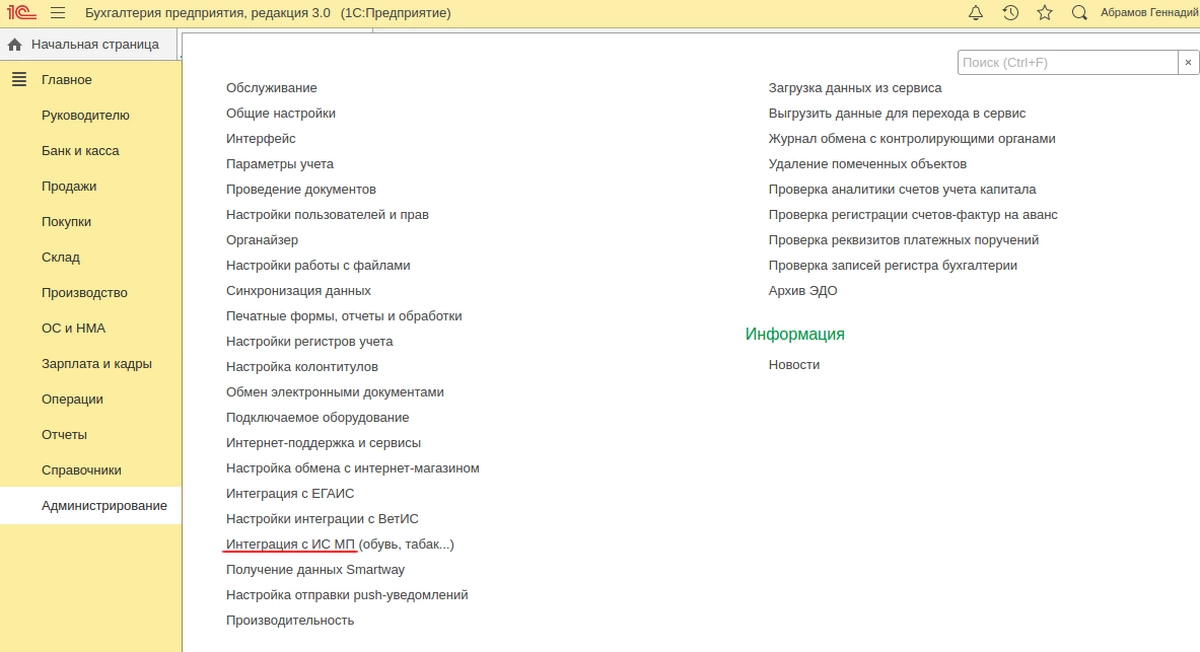Open the Продажи section
Image resolution: width=1200 pixels, height=652 pixels.
tap(69, 186)
